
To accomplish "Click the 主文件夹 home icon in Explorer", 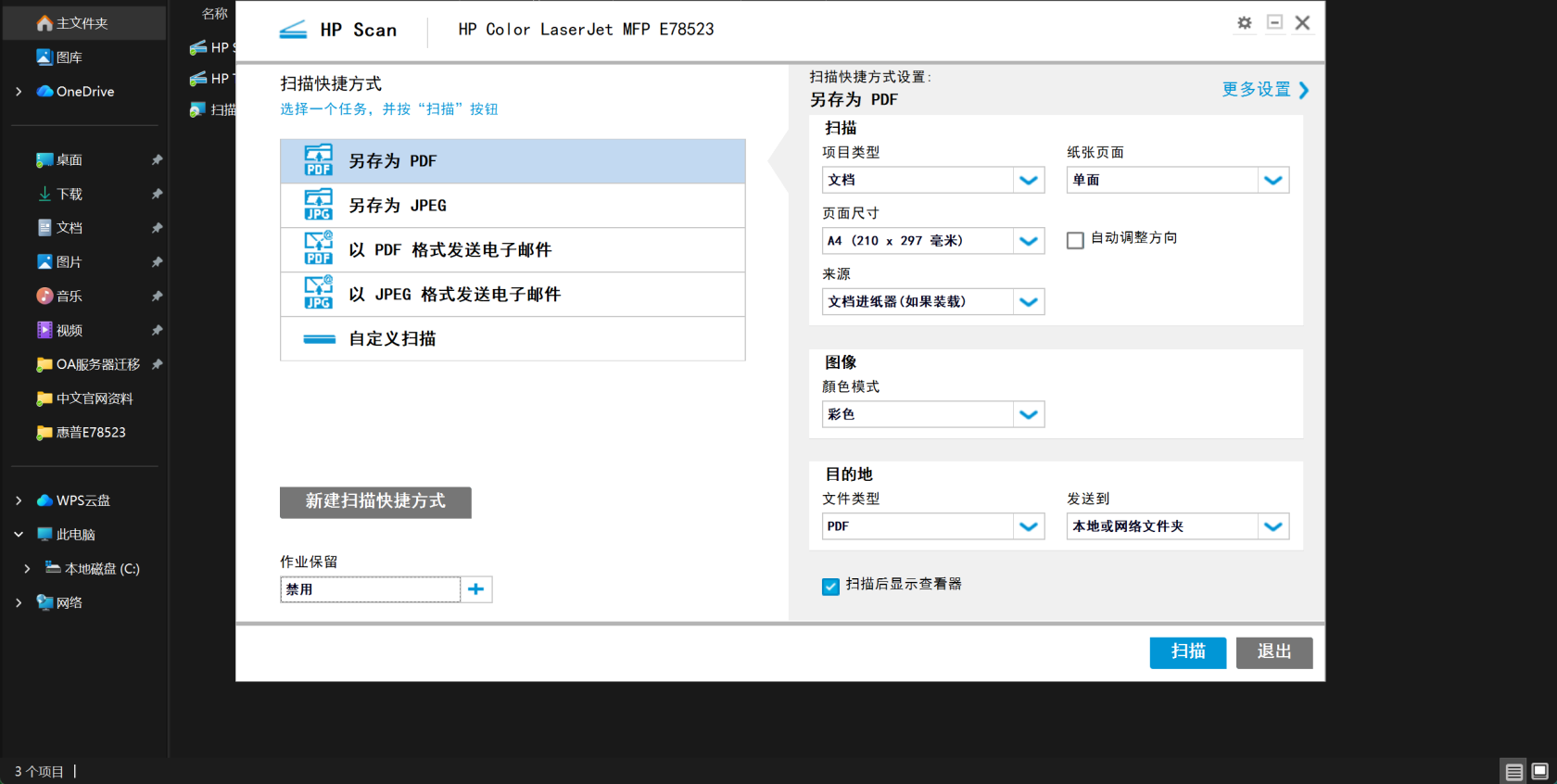I will [x=44, y=23].
